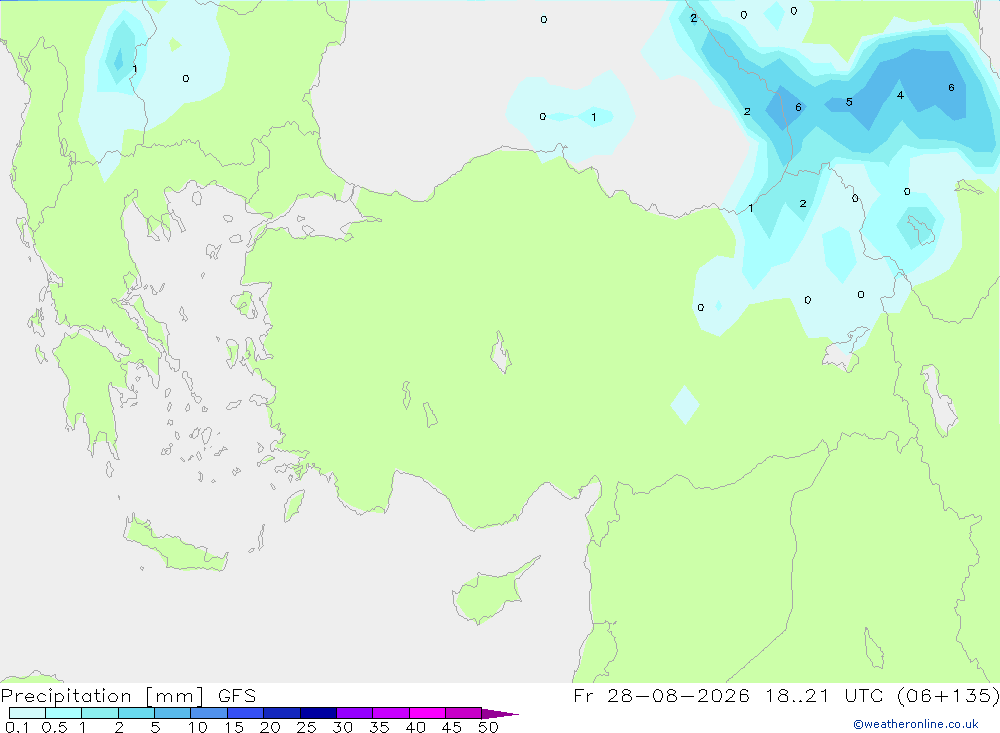
Task: Select the 30–35 mm legend swatch
Action: pyautogui.click(x=355, y=713)
